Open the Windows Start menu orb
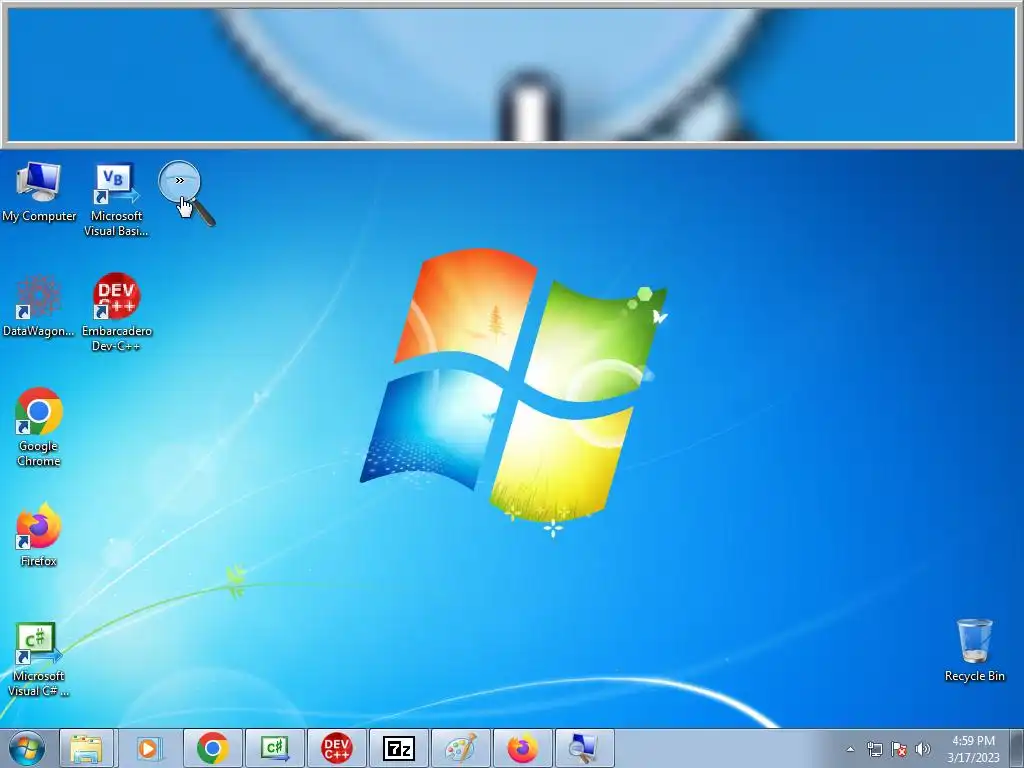Image resolution: width=1024 pixels, height=768 pixels. click(x=28, y=748)
